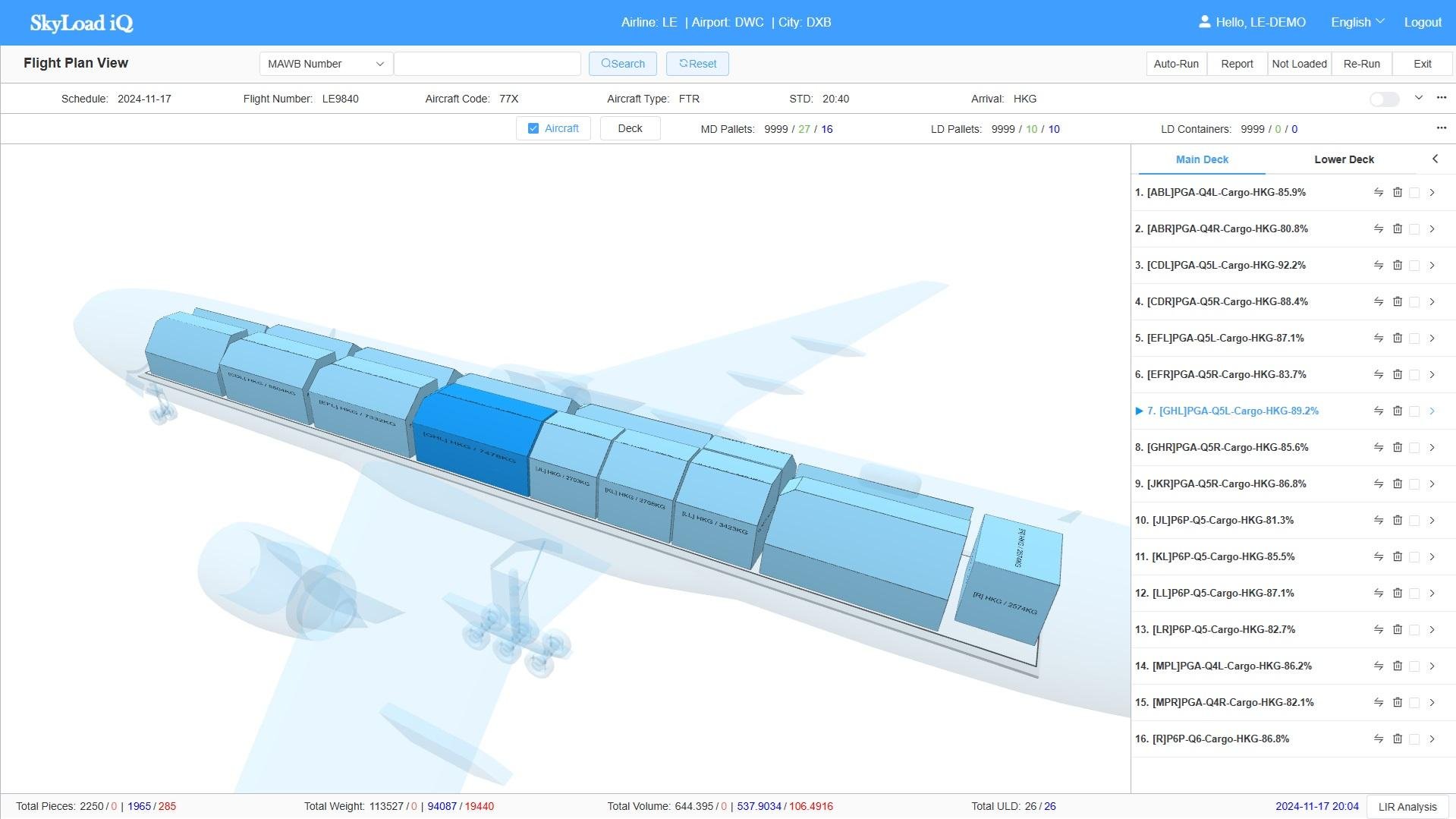This screenshot has height=819, width=1456.
Task: Delete the MPR PGA-Q4R pallet entry
Action: [1398, 703]
